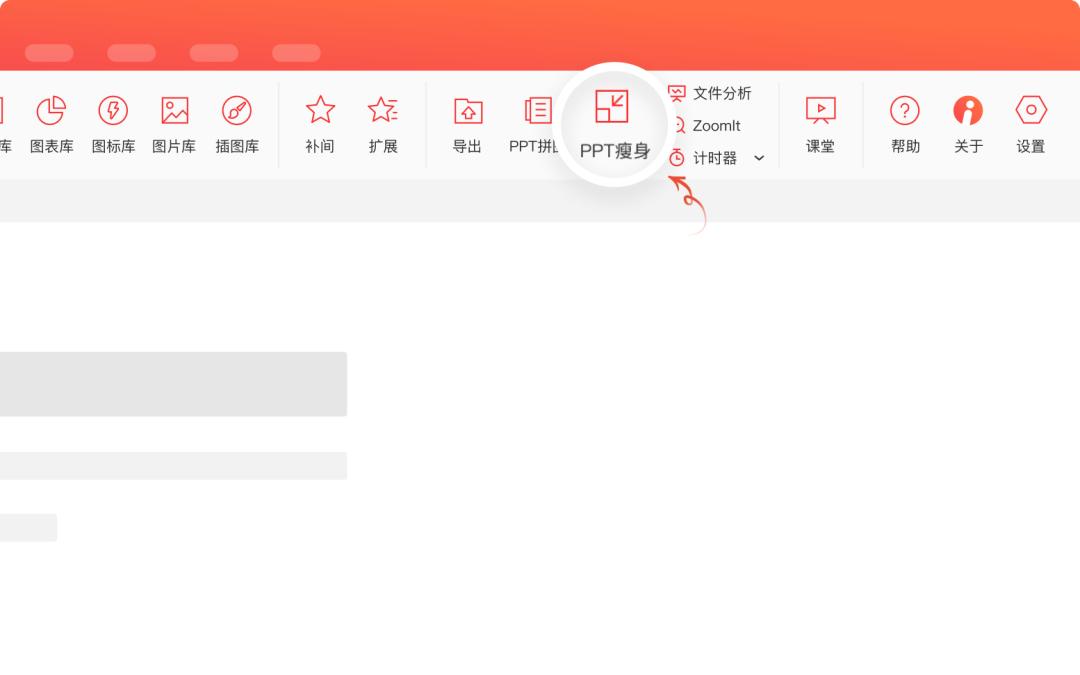Open the 图表库 chart library
The image size is (1080, 675).
(x=51, y=124)
